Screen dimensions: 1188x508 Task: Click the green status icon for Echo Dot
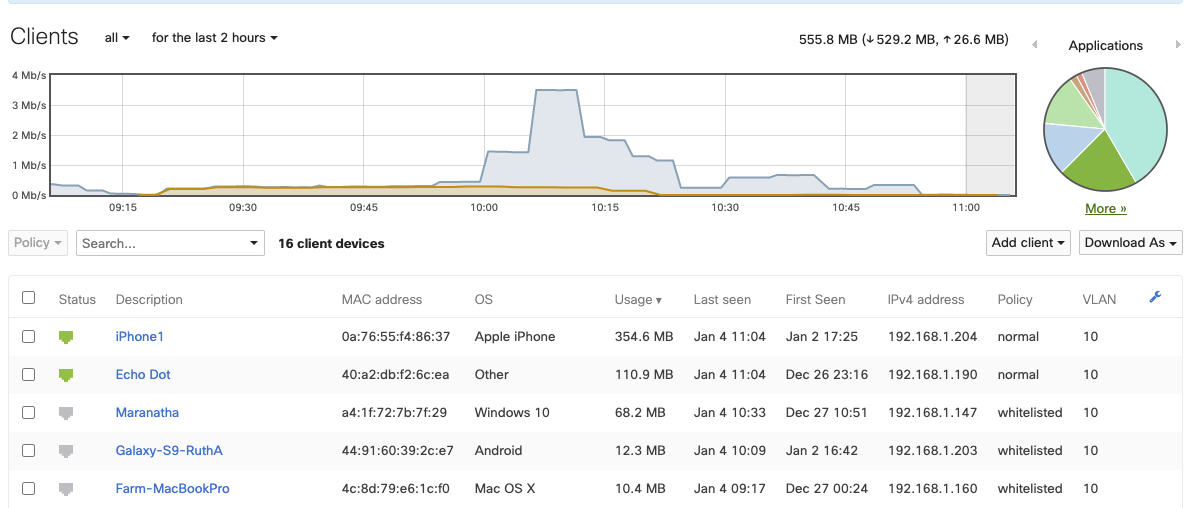pos(67,375)
